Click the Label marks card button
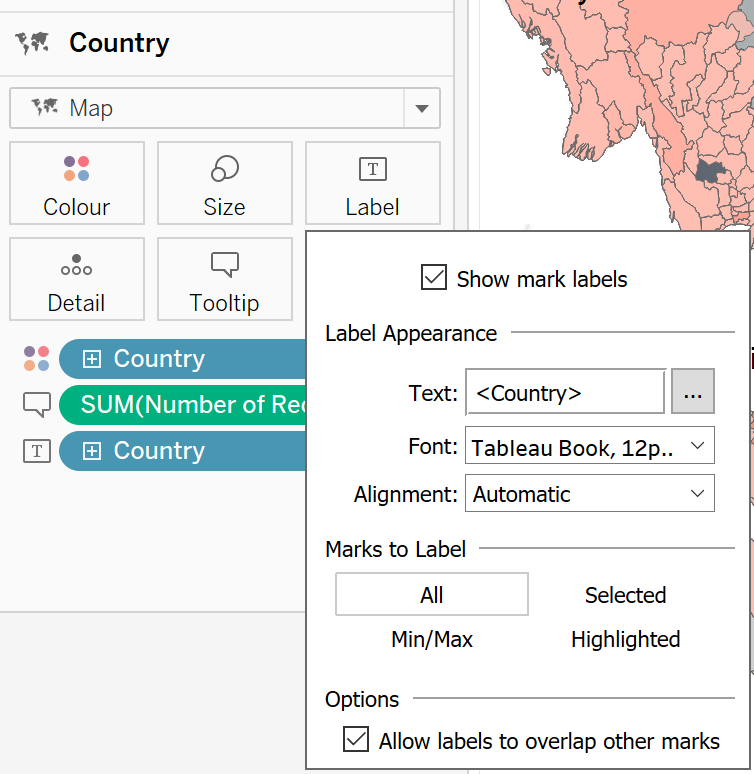The image size is (754, 774). (x=372, y=183)
